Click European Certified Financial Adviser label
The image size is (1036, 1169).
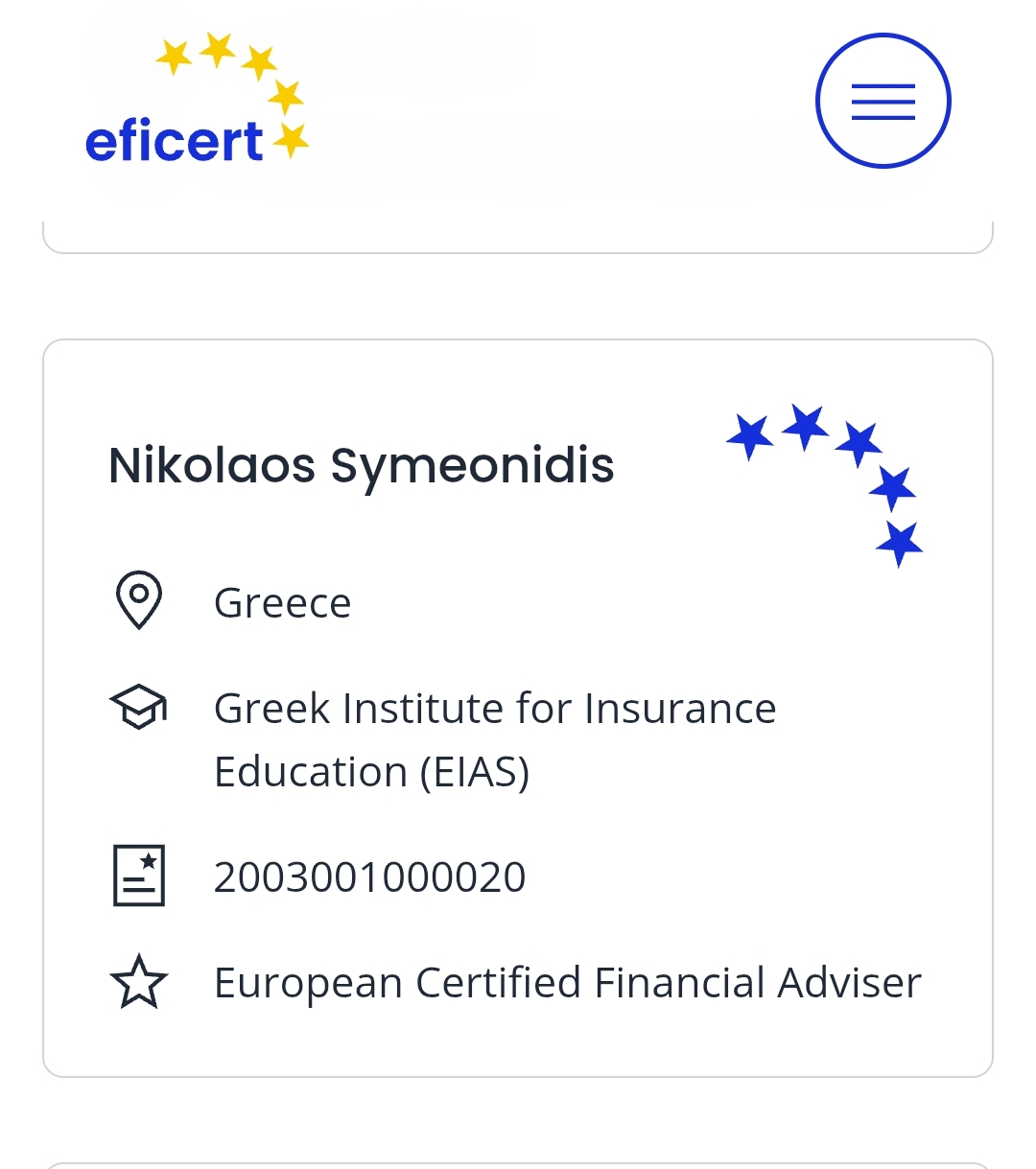coord(568,983)
